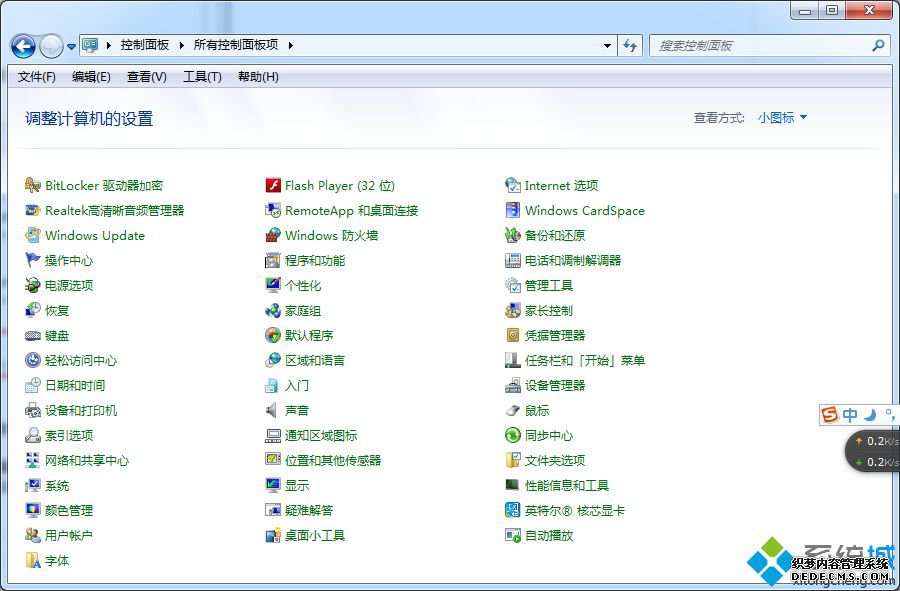This screenshot has height=591, width=900.
Task: Open 桌面小工具 icon
Action: pyautogui.click(x=273, y=535)
